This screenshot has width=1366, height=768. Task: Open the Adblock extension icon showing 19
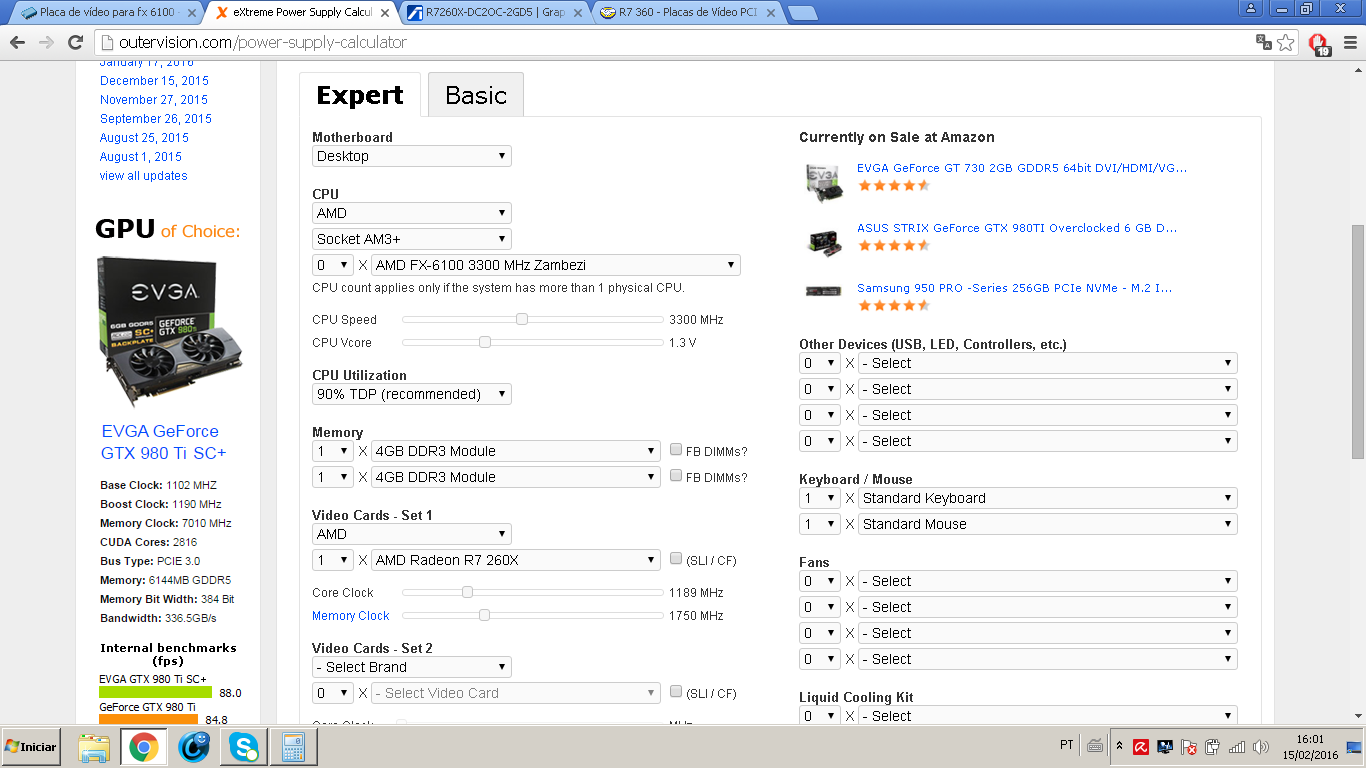(1319, 43)
